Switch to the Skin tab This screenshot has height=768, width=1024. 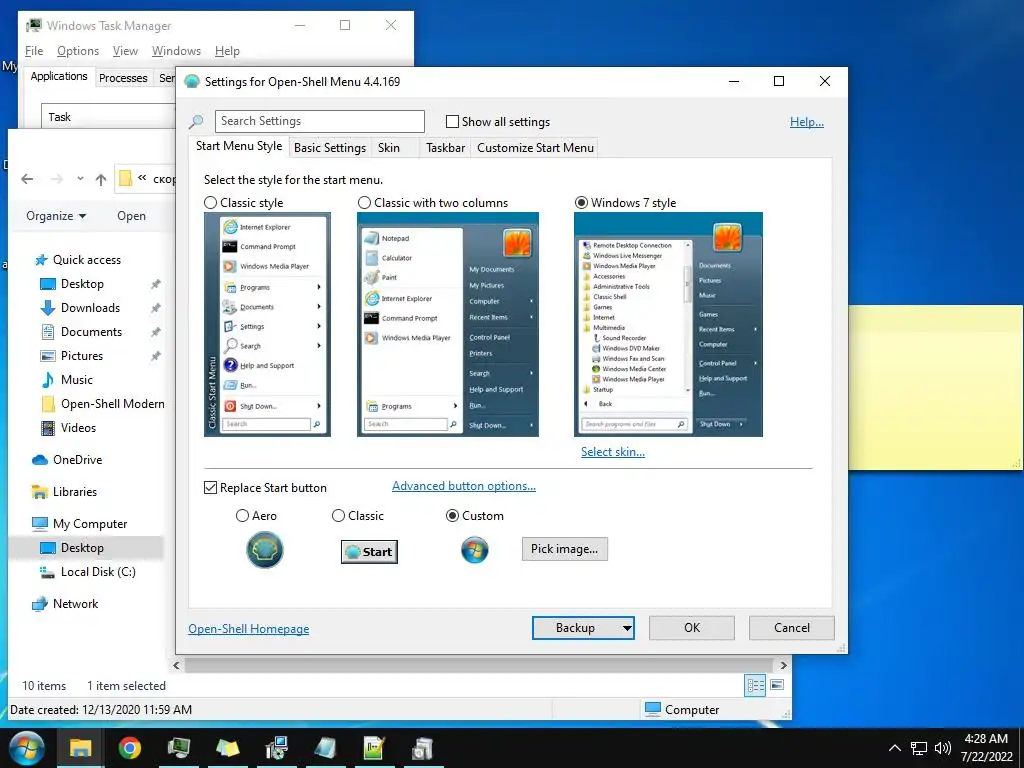[389, 148]
